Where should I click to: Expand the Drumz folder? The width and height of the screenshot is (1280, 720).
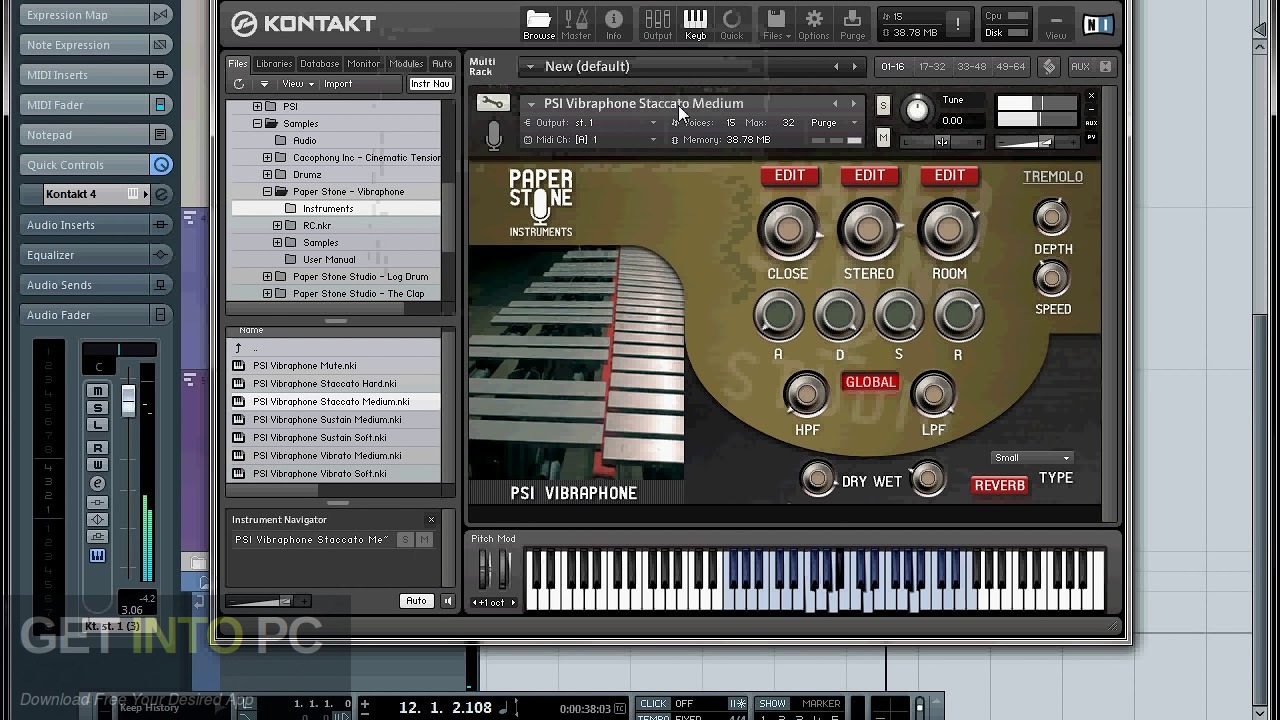click(x=267, y=175)
